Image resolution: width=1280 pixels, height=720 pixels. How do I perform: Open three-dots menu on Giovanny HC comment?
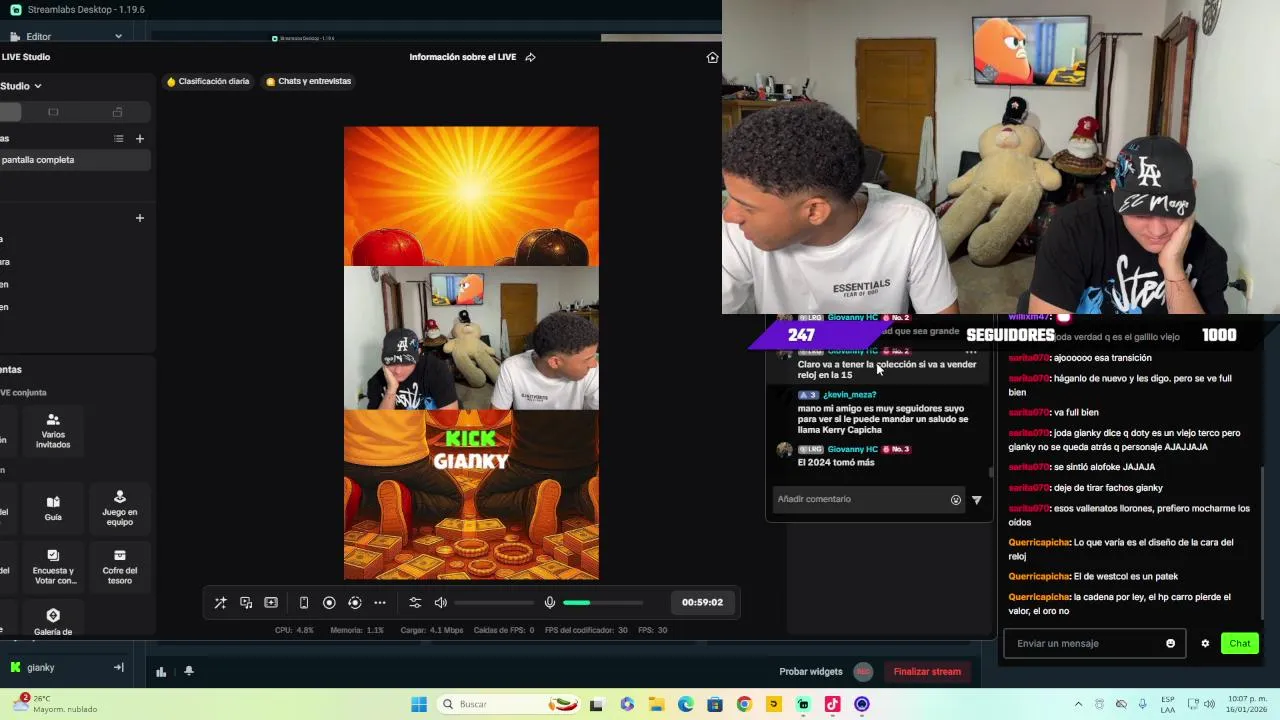[x=971, y=352]
